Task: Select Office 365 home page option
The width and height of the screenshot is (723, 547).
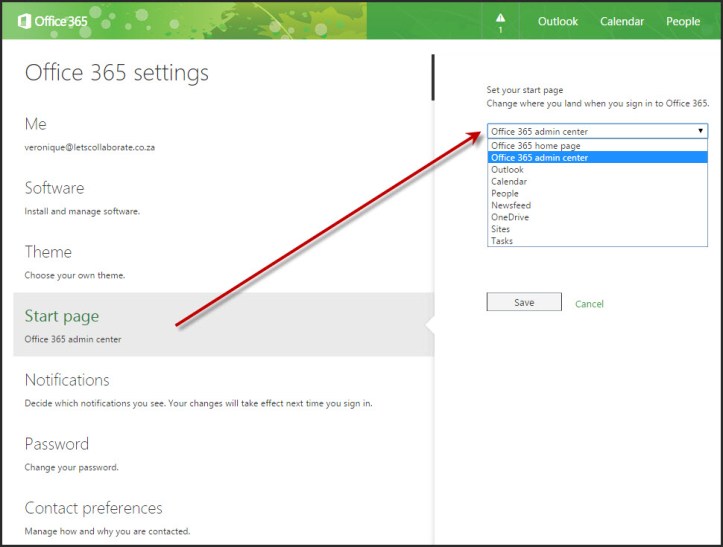Action: pos(538,146)
